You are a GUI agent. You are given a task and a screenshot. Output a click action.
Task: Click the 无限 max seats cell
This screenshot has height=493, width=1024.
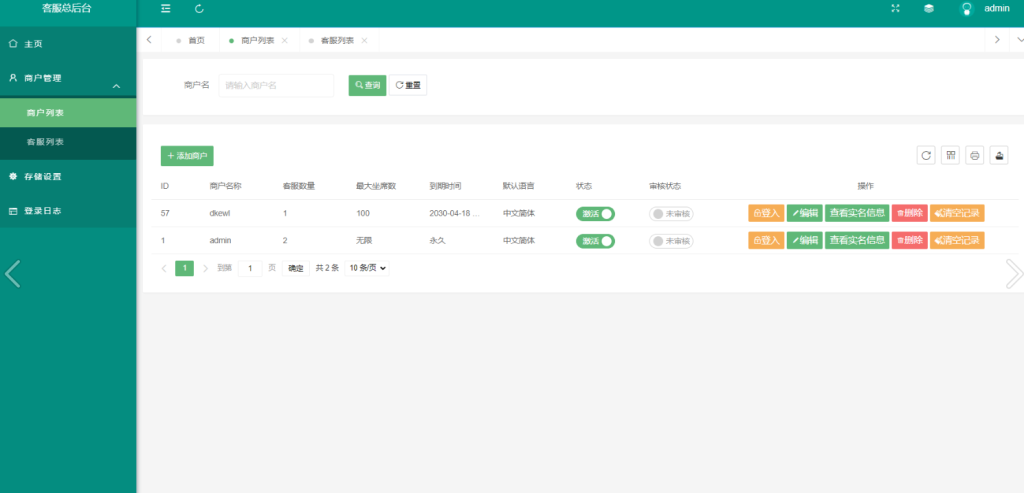tap(364, 241)
